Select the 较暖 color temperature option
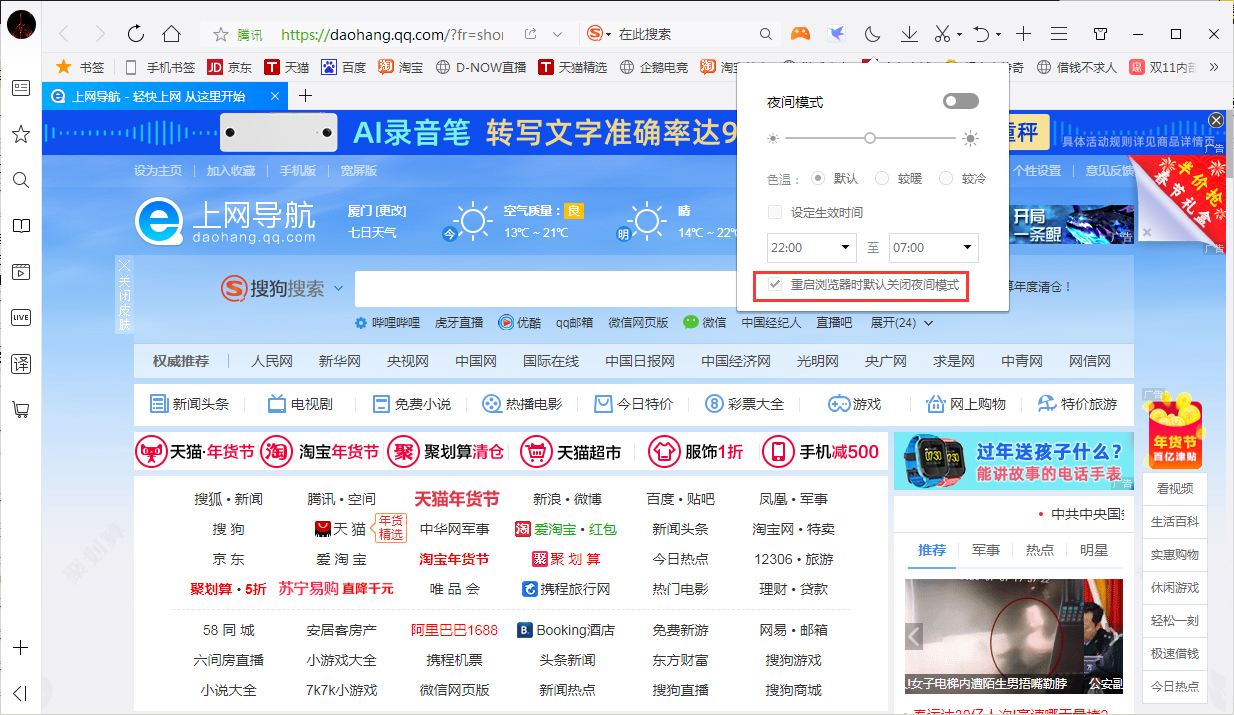 pos(880,178)
